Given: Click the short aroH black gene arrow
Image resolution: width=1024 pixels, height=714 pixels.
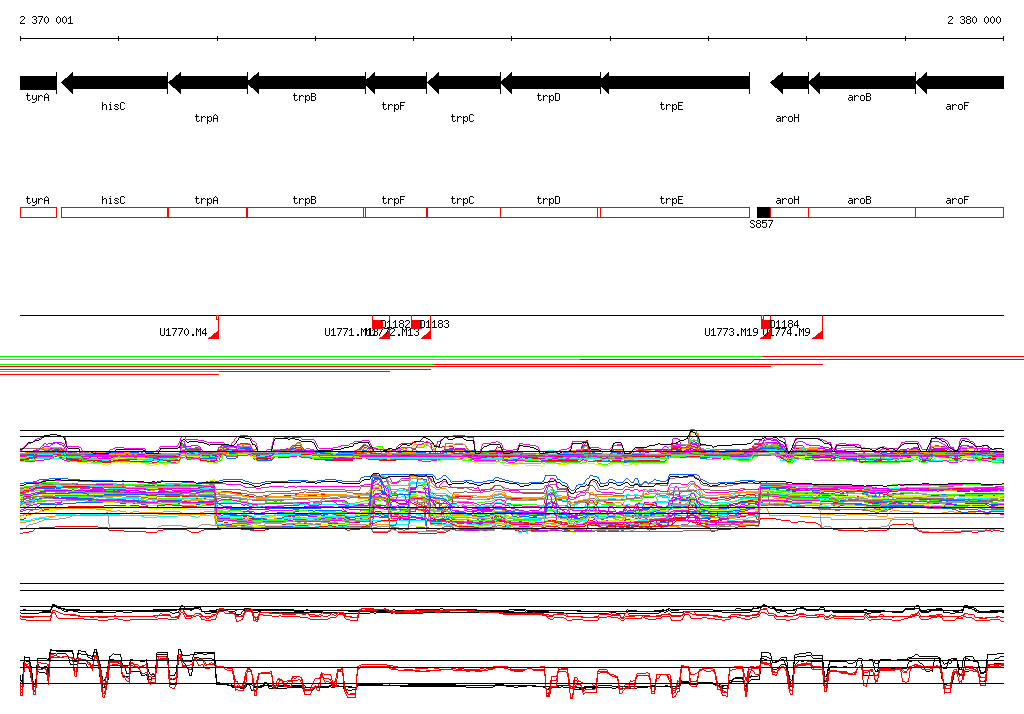Looking at the screenshot, I should 786,83.
